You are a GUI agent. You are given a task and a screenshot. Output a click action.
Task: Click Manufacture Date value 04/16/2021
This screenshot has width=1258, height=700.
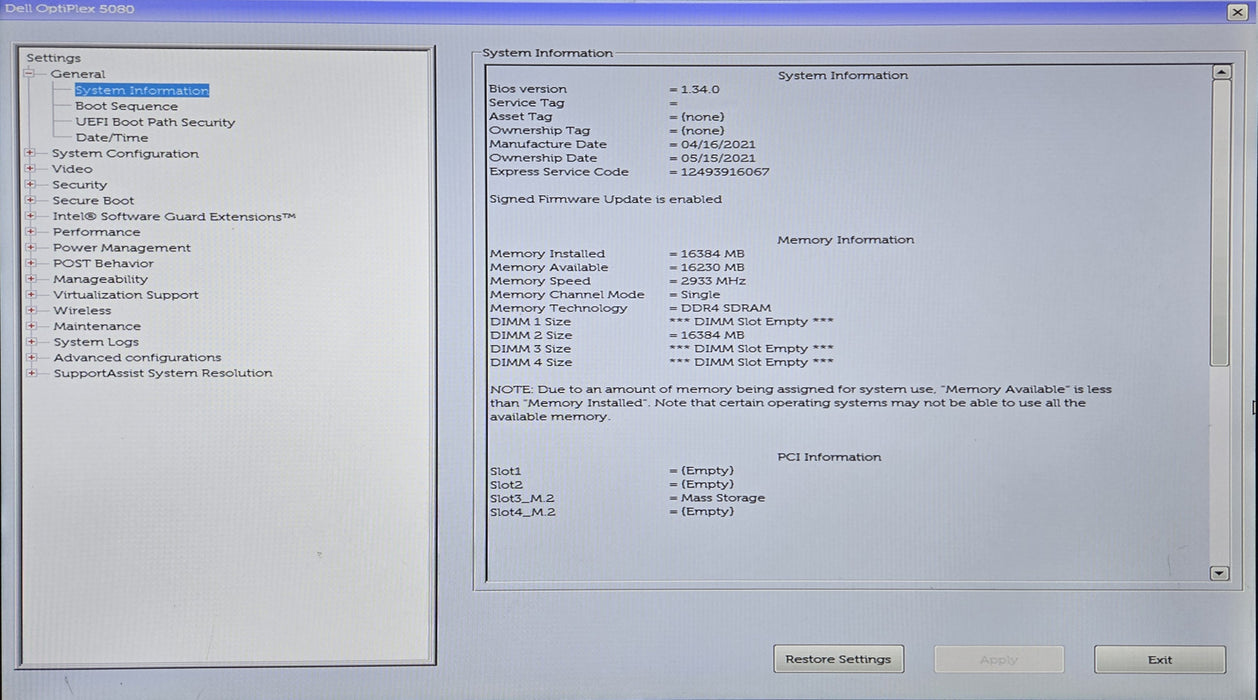click(x=717, y=144)
